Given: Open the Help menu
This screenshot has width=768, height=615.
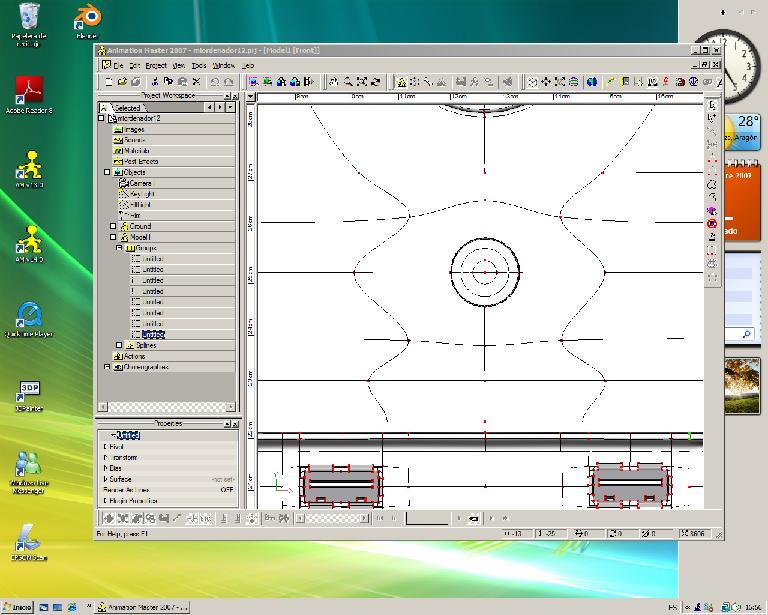Looking at the screenshot, I should pyautogui.click(x=248, y=65).
